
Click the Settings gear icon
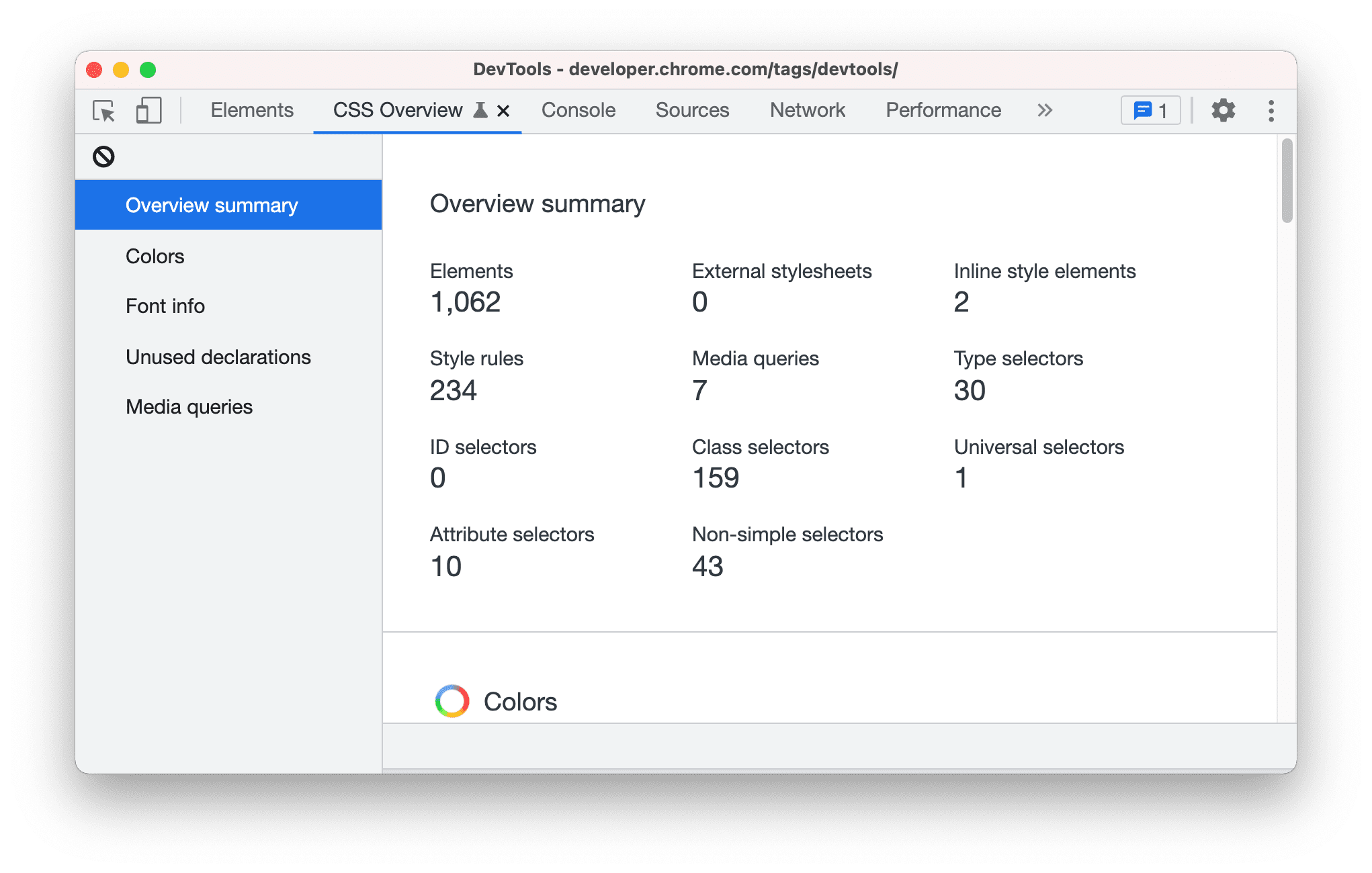[1225, 110]
